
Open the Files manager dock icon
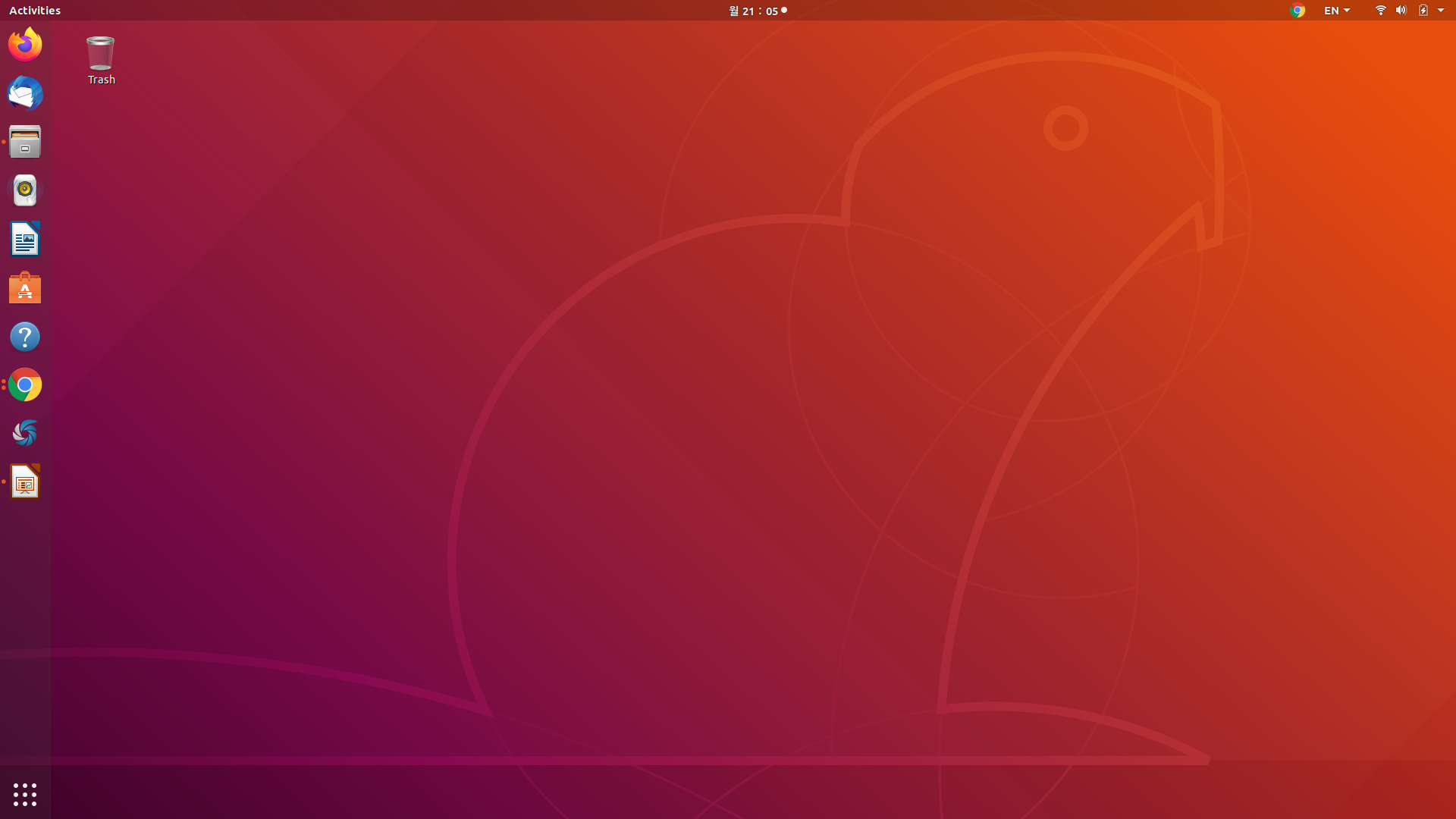click(25, 142)
